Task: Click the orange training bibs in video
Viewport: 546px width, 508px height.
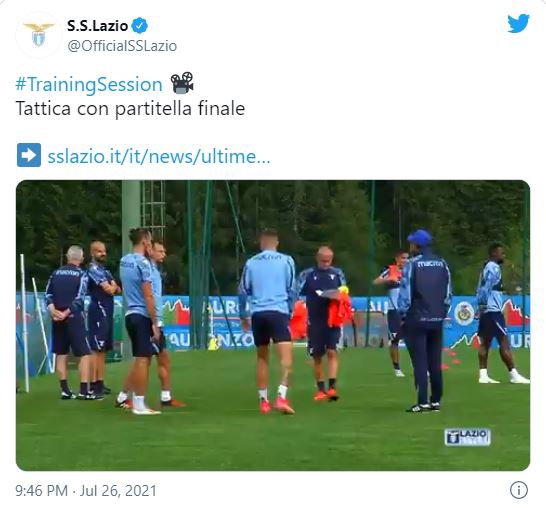Action: pos(340,308)
